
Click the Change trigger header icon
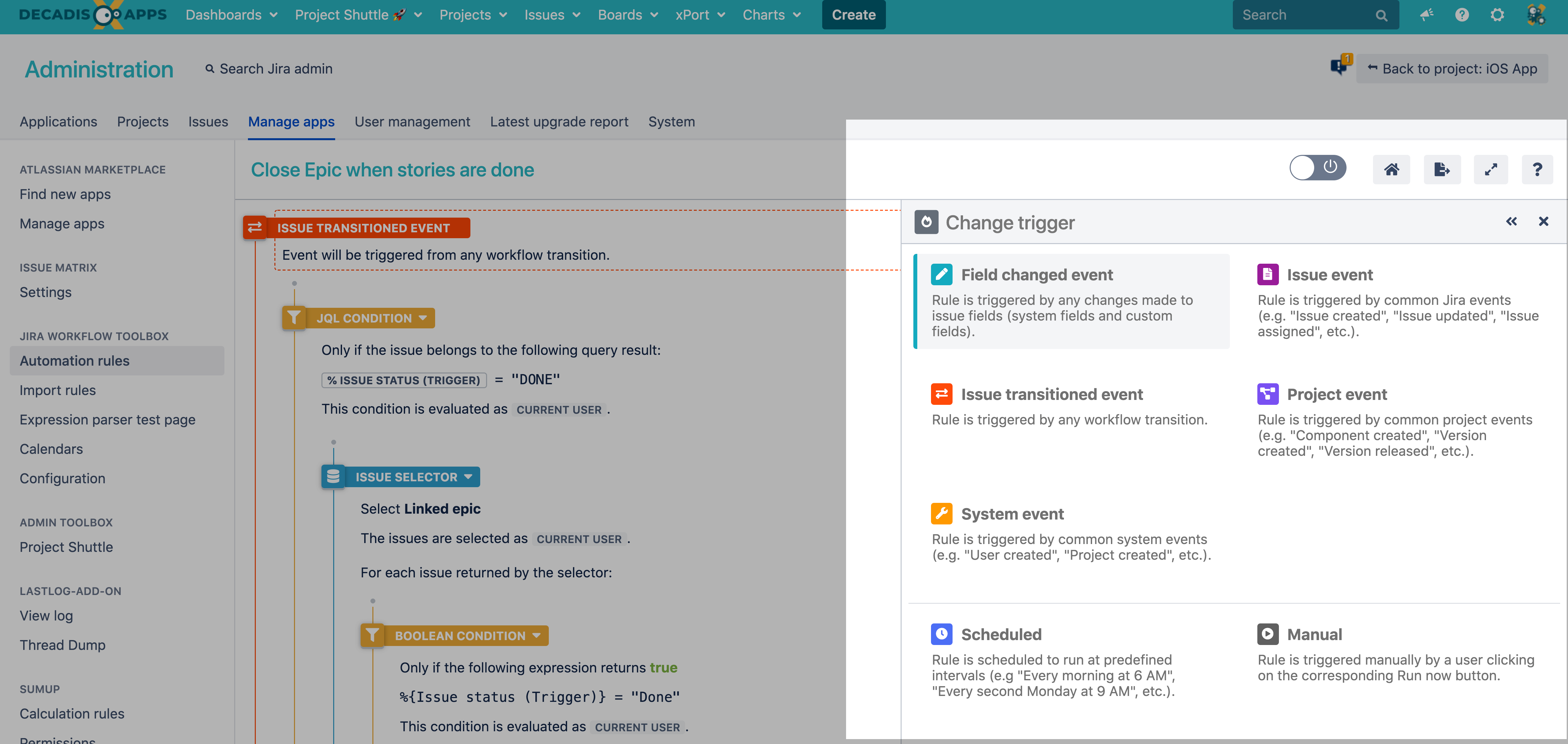pos(926,222)
